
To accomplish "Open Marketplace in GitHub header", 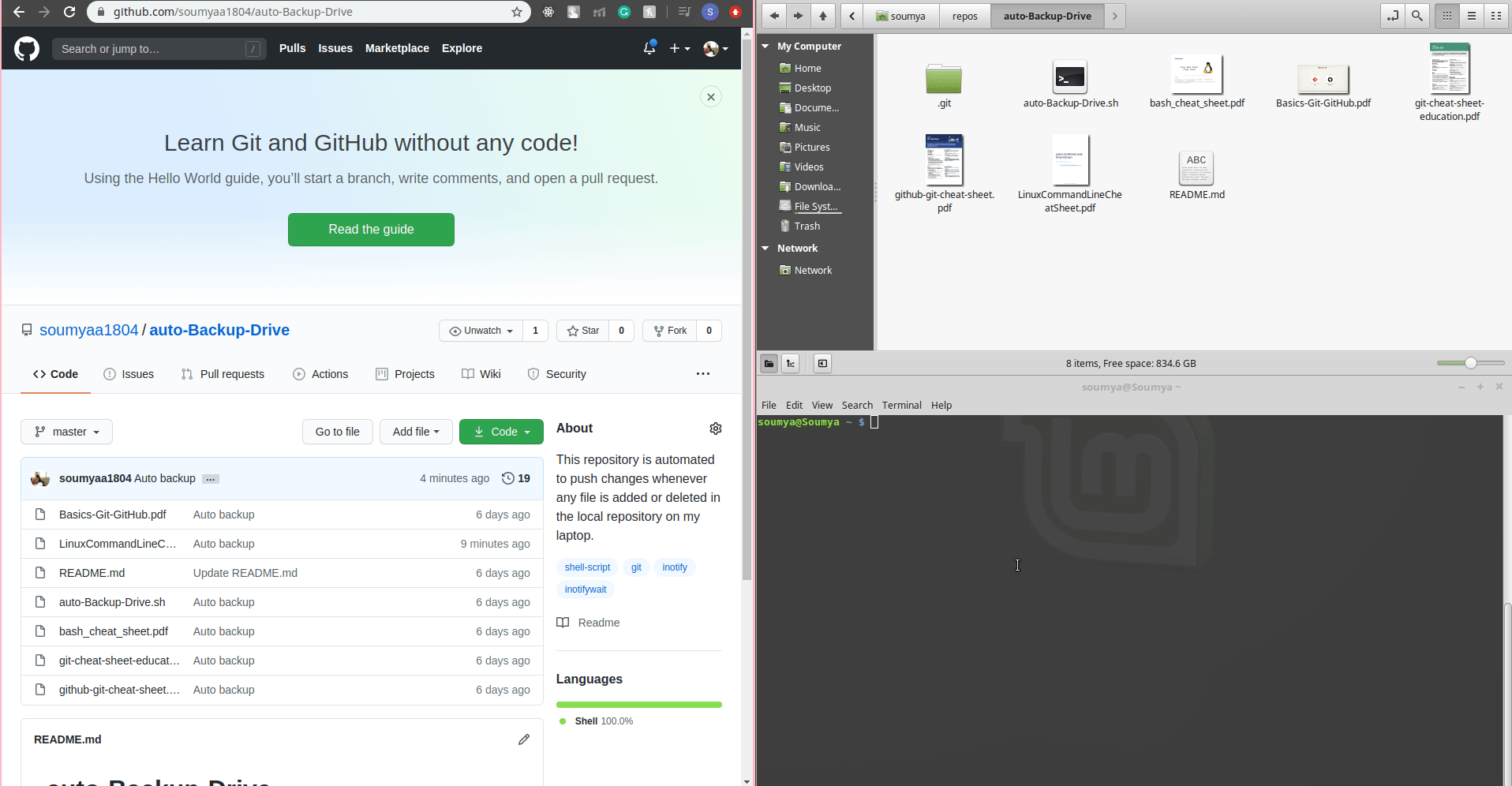I will click(x=397, y=48).
